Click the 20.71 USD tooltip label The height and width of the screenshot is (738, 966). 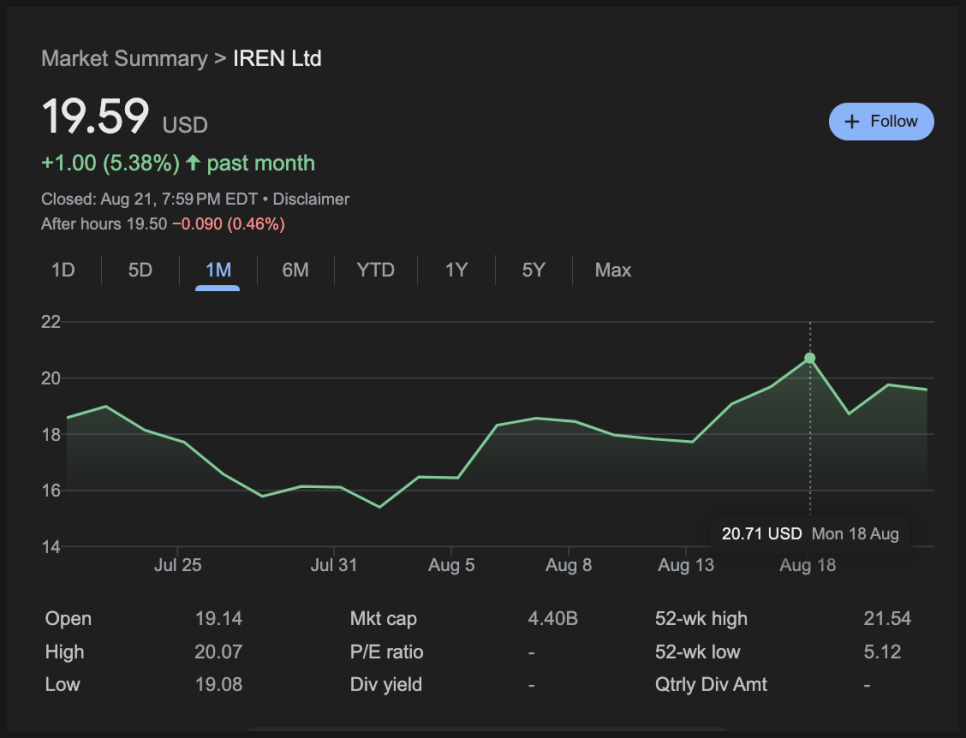click(x=762, y=533)
